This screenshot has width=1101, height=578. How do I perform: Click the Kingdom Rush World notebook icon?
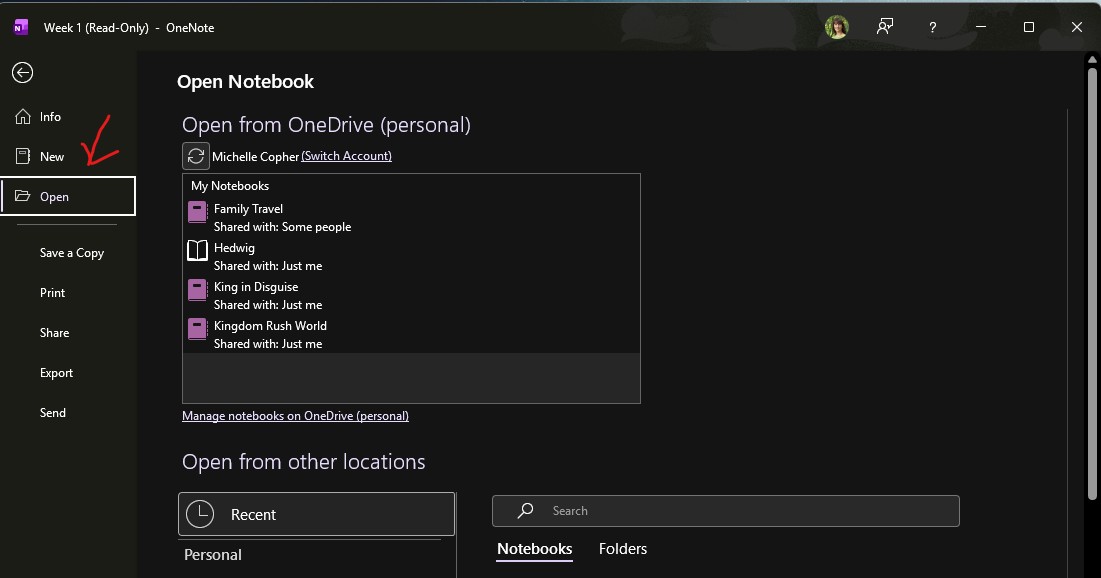197,329
